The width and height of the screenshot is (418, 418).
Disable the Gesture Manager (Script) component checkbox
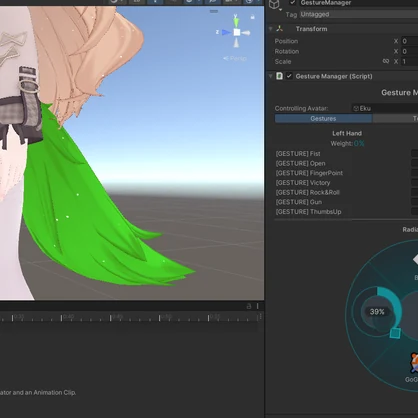point(289,76)
